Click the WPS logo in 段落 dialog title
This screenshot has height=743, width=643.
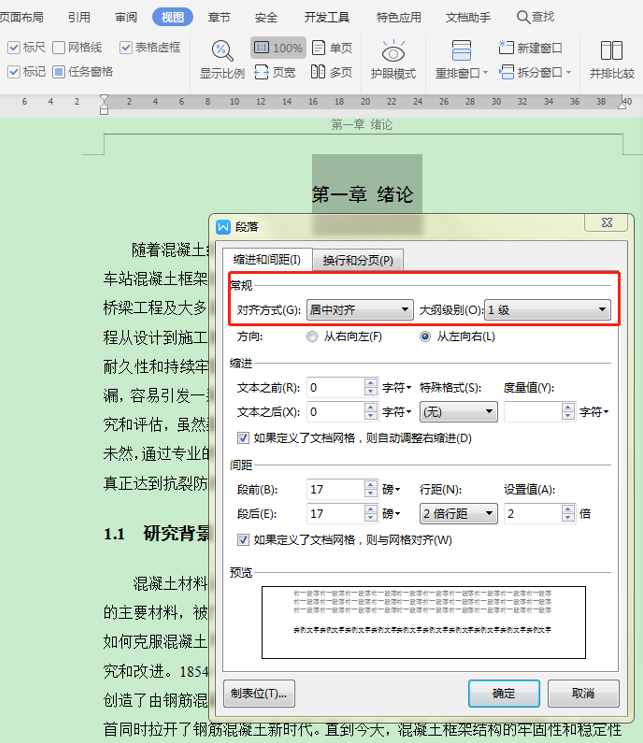[223, 227]
